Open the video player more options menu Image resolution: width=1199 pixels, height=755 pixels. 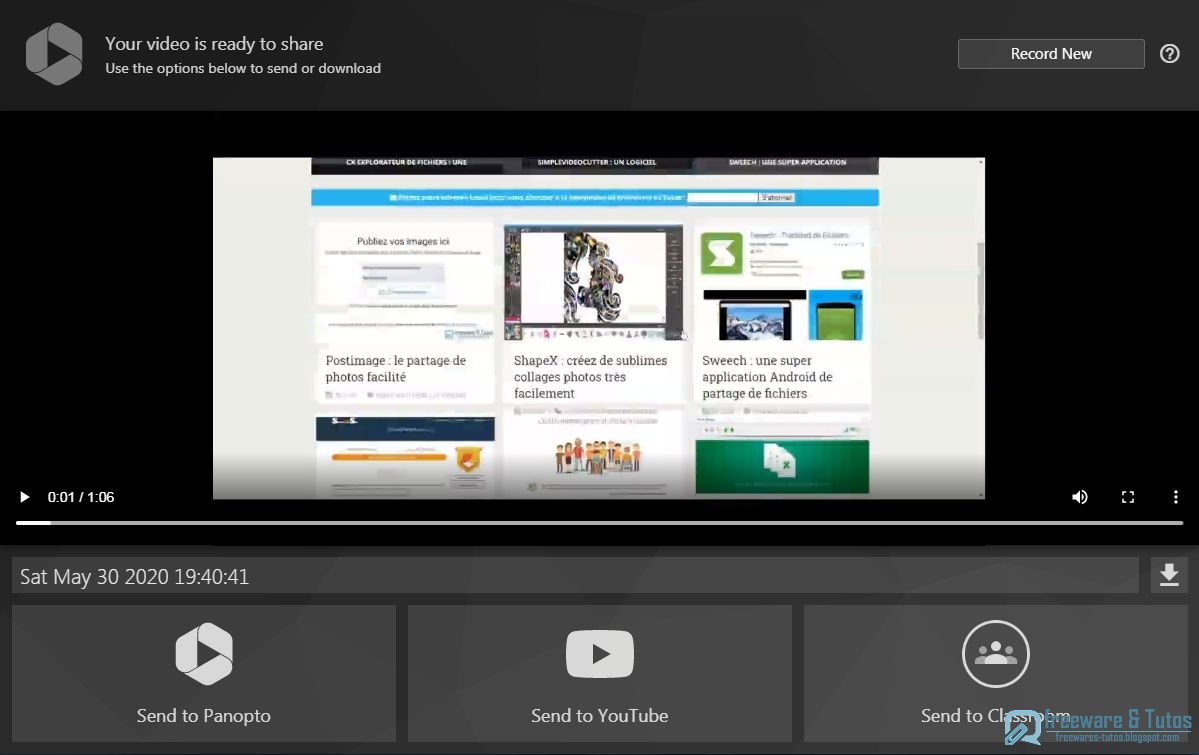(1175, 497)
